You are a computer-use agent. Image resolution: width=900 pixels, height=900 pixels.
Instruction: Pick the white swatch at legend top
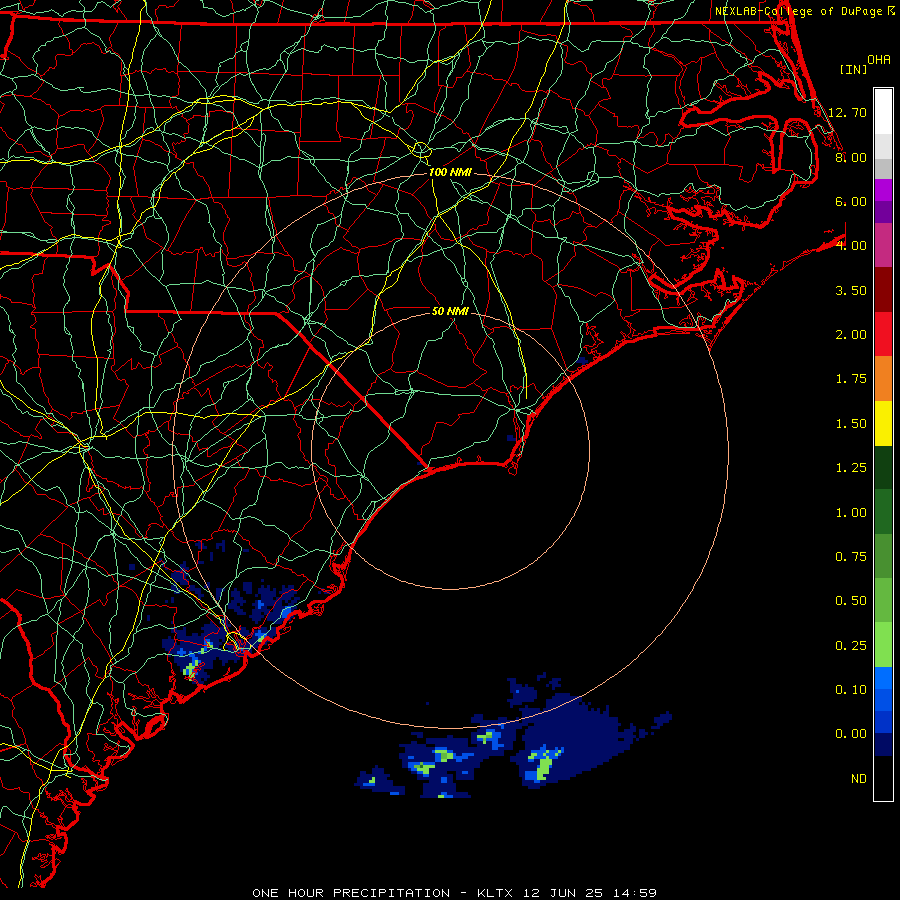[x=883, y=111]
